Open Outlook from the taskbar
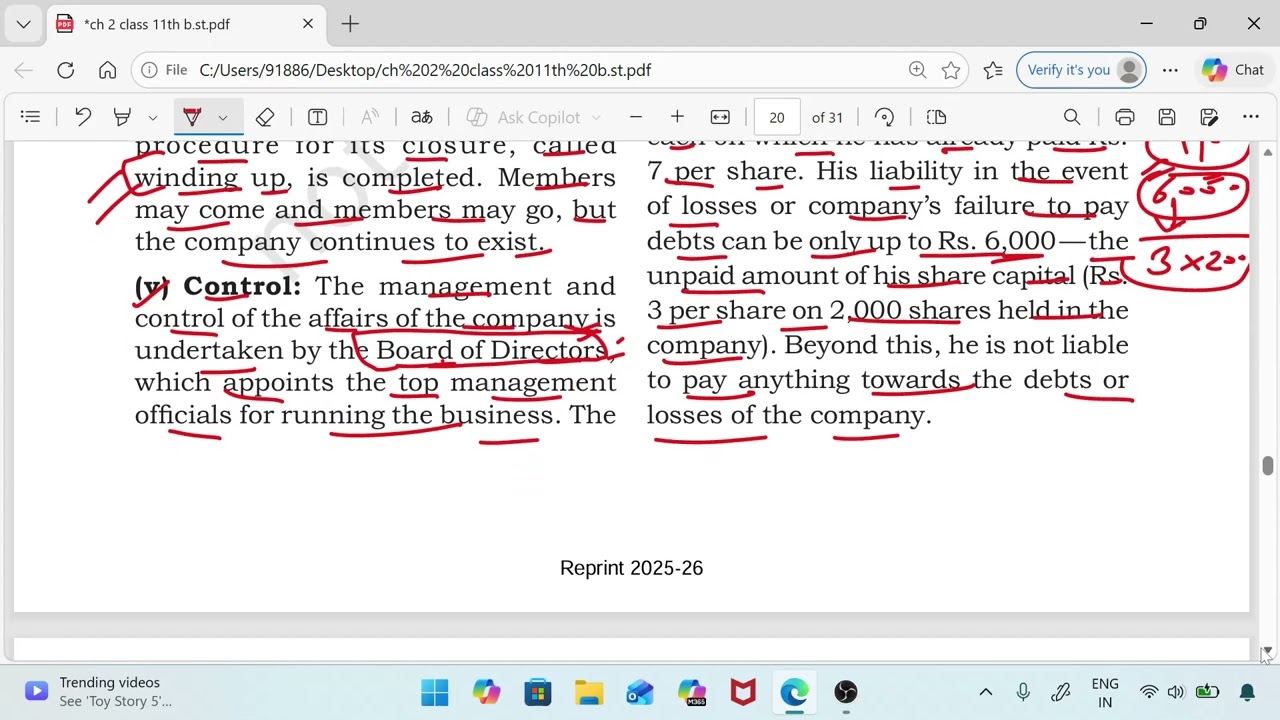The width and height of the screenshot is (1280, 720). click(640, 692)
